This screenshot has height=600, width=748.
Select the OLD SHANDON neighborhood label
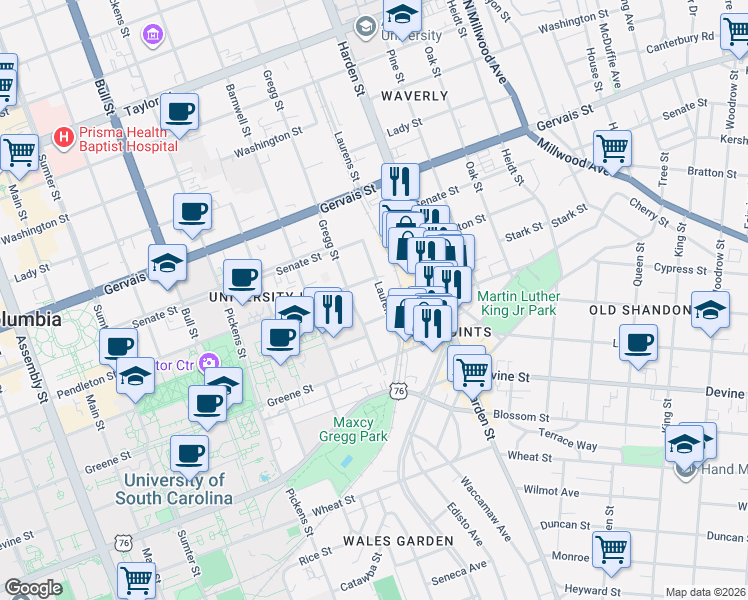coord(640,310)
